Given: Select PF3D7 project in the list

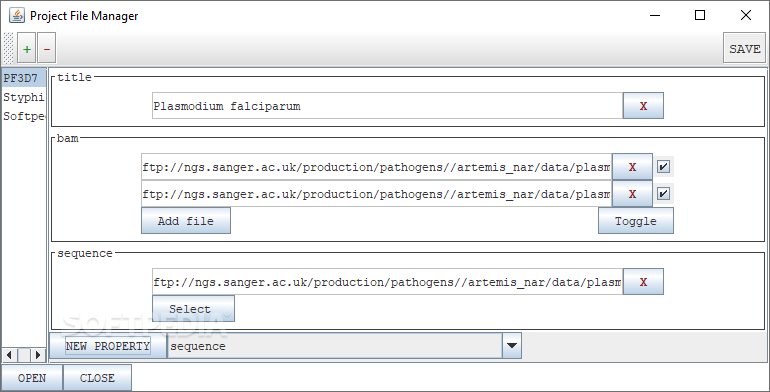Looking at the screenshot, I should 24,78.
